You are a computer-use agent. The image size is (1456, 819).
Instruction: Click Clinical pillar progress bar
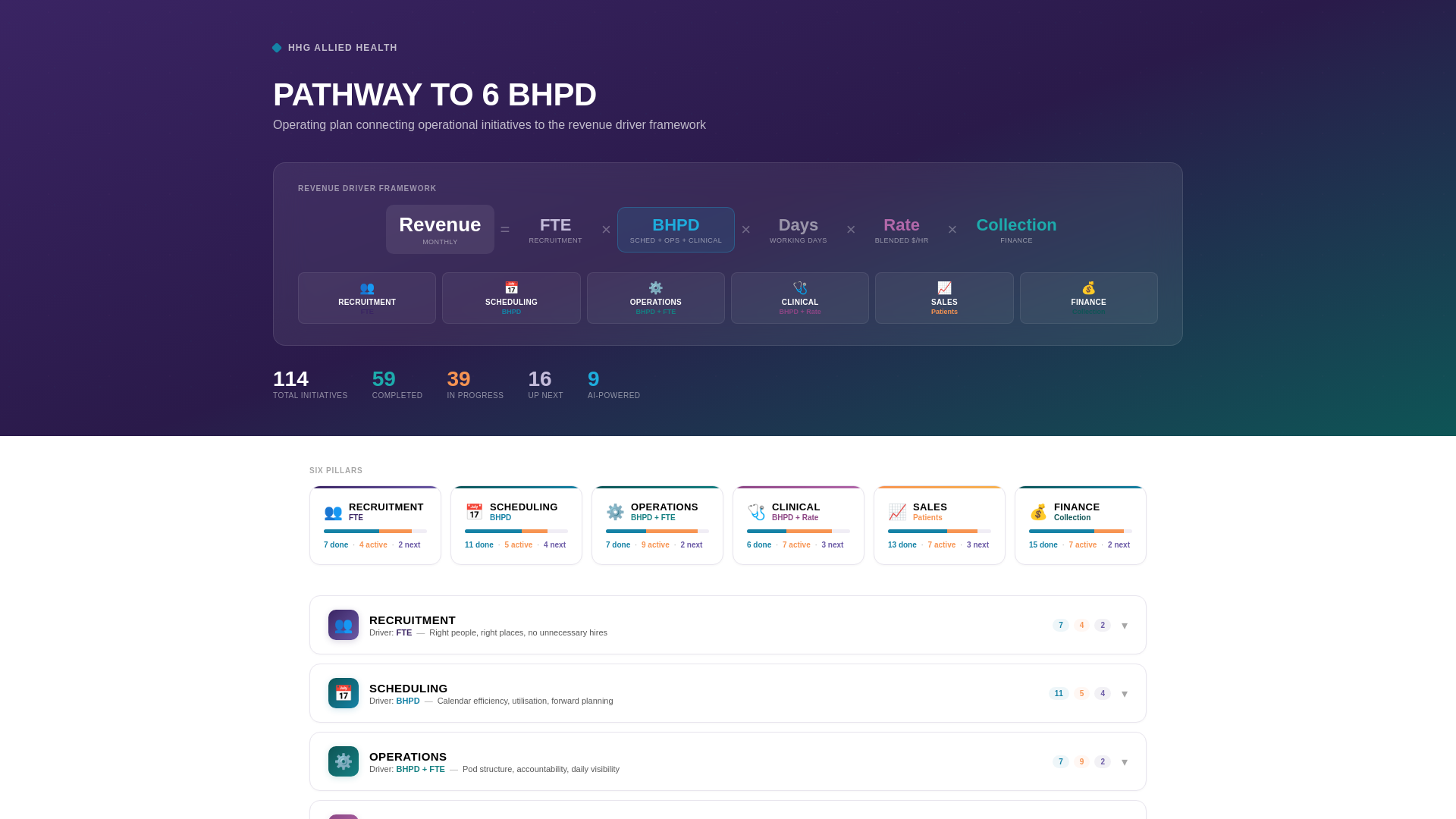799,532
